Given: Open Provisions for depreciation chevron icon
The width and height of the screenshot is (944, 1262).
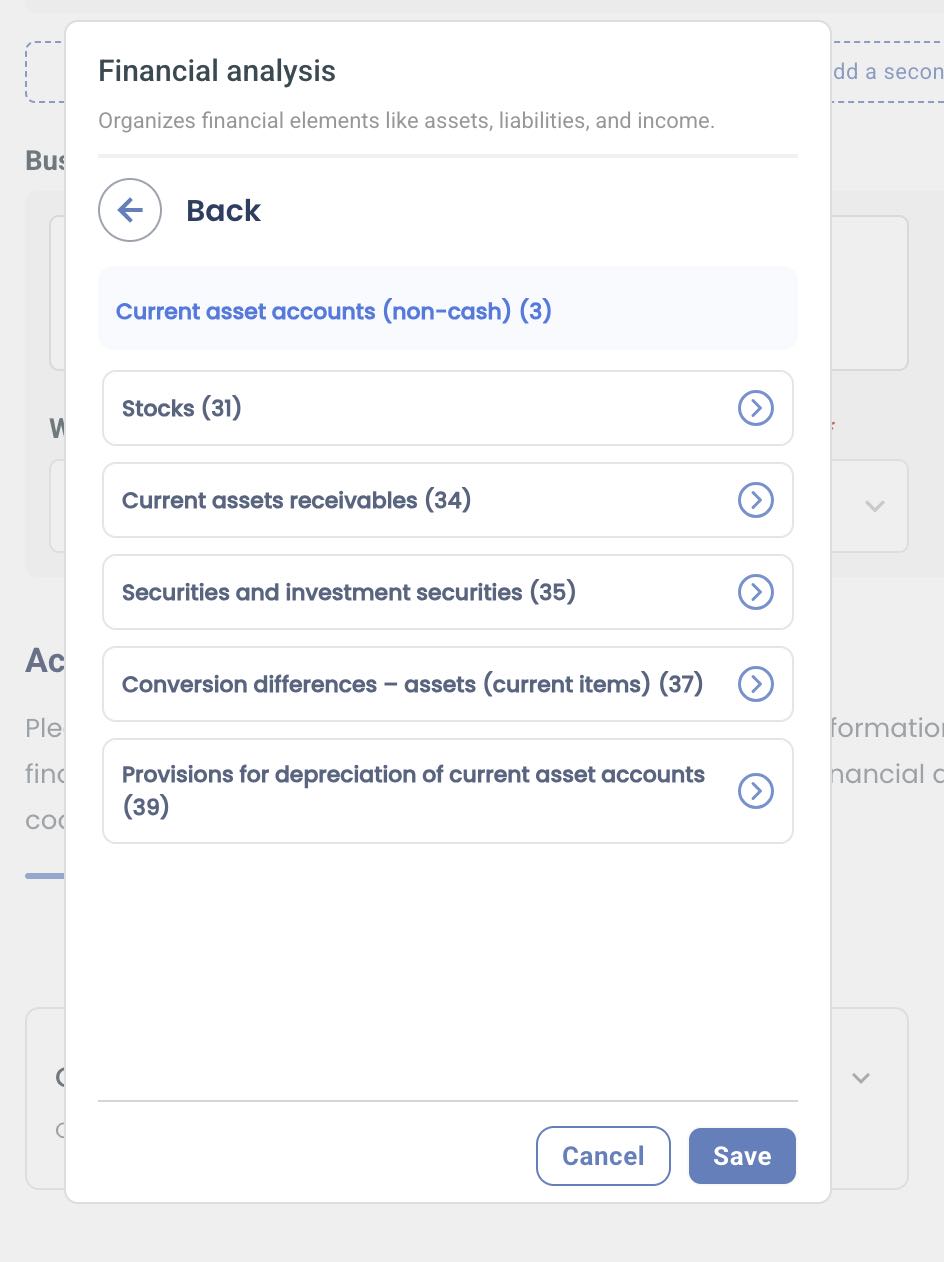Looking at the screenshot, I should [x=756, y=790].
